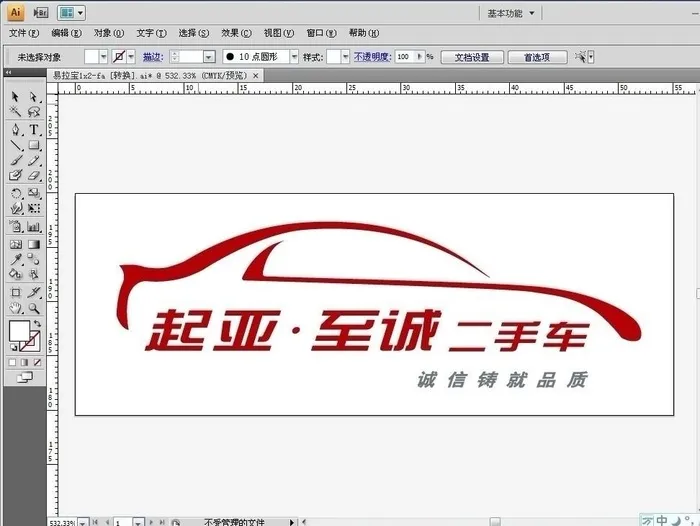Open the stroke weight dropdown

click(209, 57)
